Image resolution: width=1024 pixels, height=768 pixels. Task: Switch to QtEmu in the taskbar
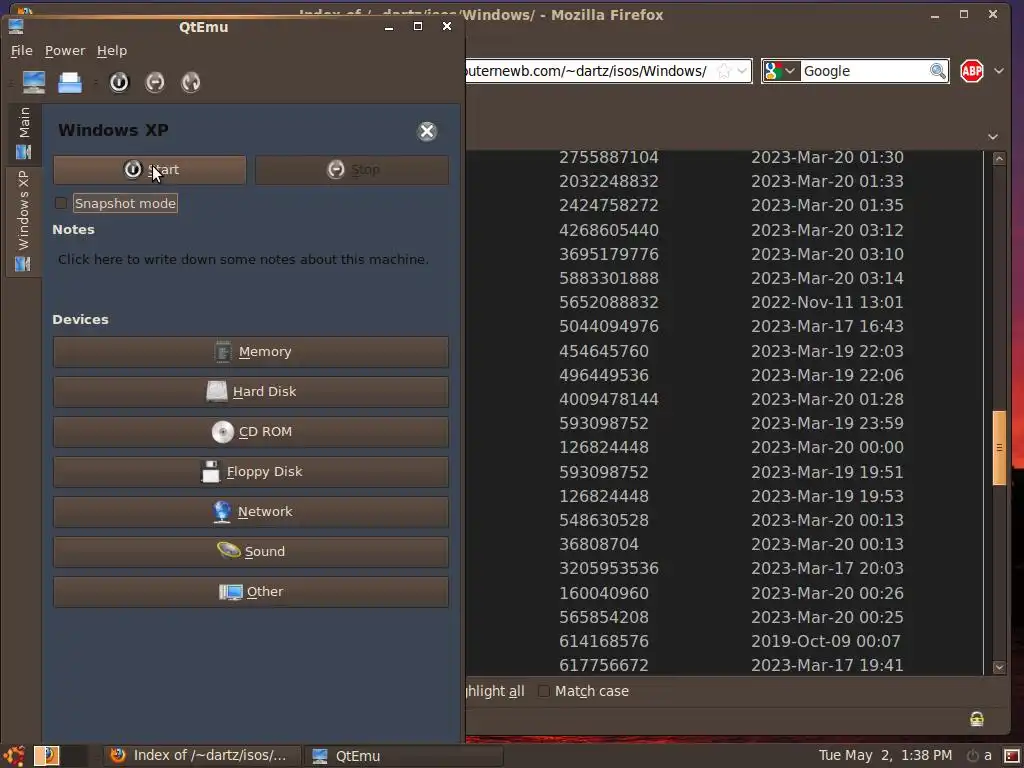[x=403, y=756]
